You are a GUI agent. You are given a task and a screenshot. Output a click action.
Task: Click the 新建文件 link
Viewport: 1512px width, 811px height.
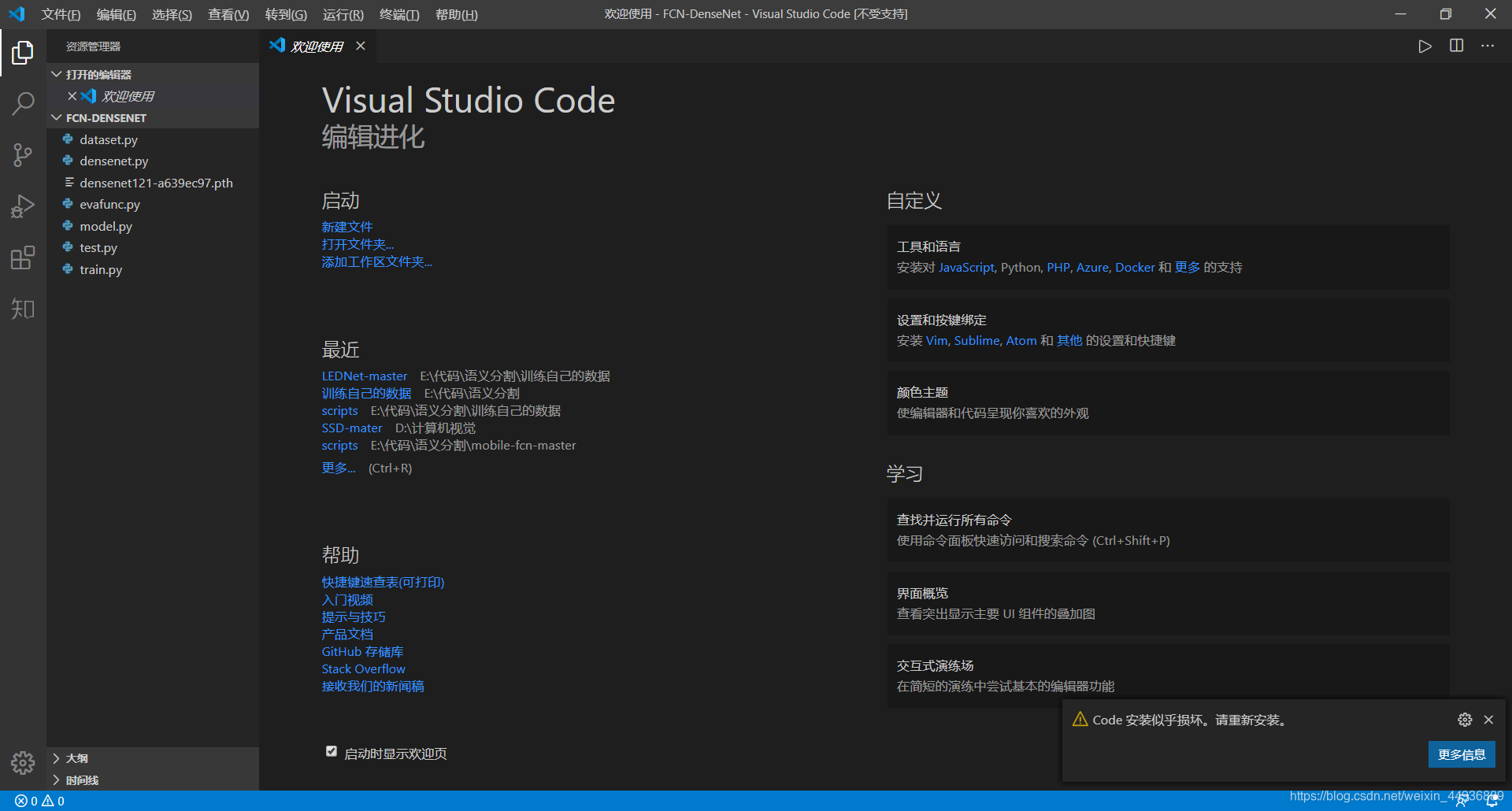(x=347, y=227)
